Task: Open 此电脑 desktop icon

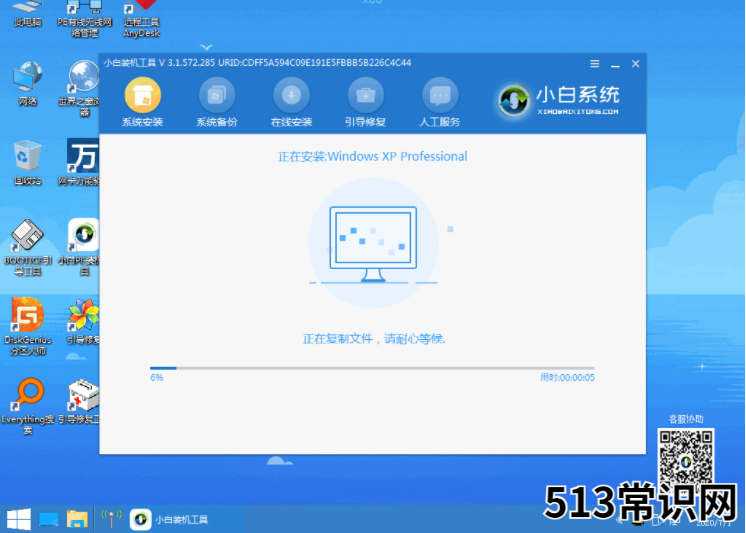Action: (28, 13)
